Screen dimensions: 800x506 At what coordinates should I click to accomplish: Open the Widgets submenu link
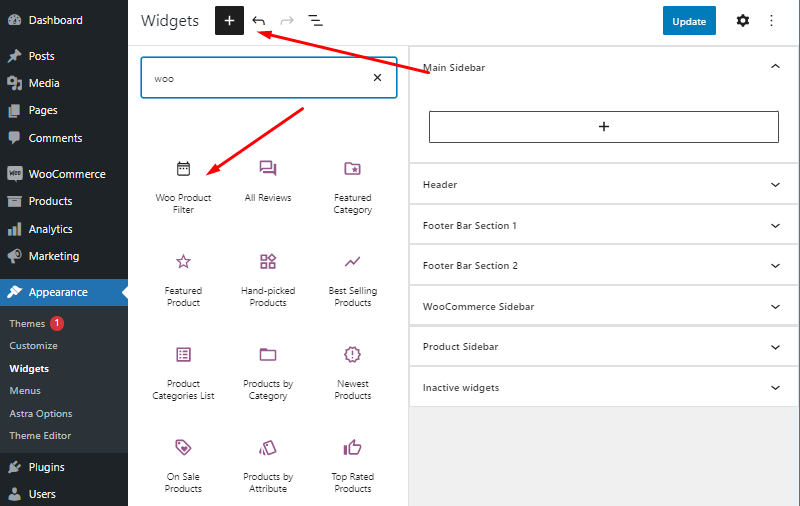click(29, 368)
